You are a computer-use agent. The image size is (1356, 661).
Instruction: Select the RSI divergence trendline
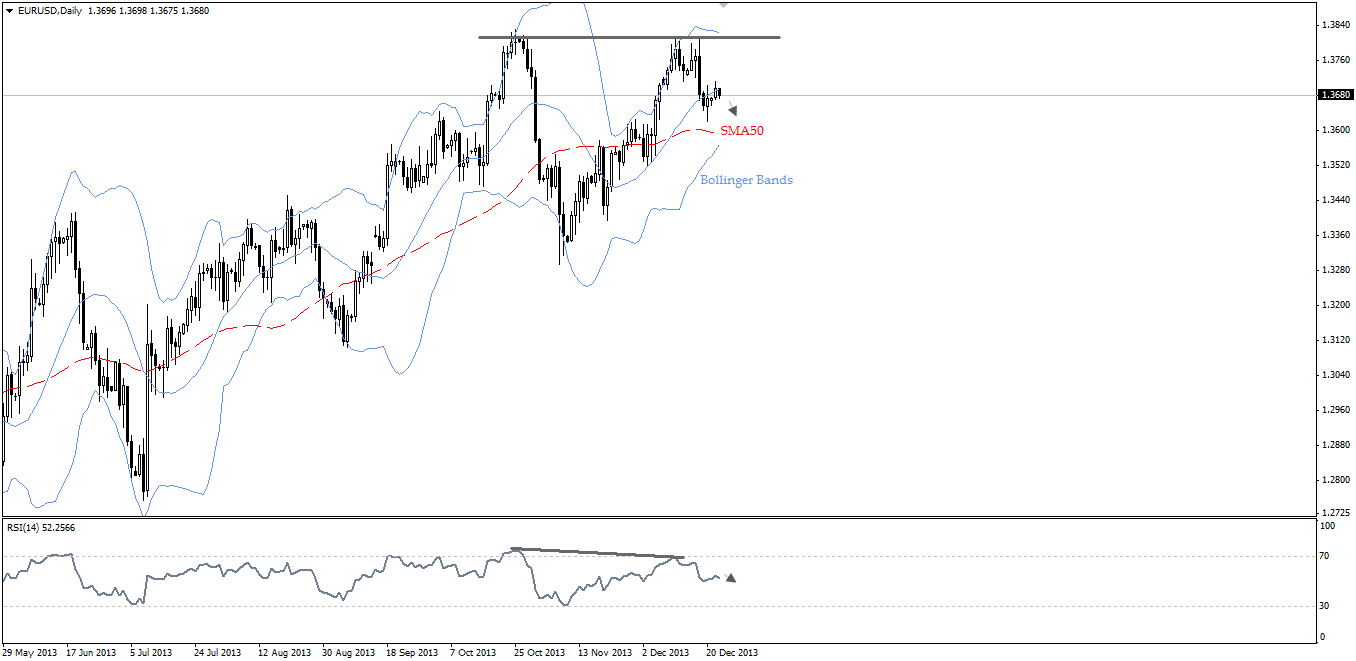[x=598, y=553]
